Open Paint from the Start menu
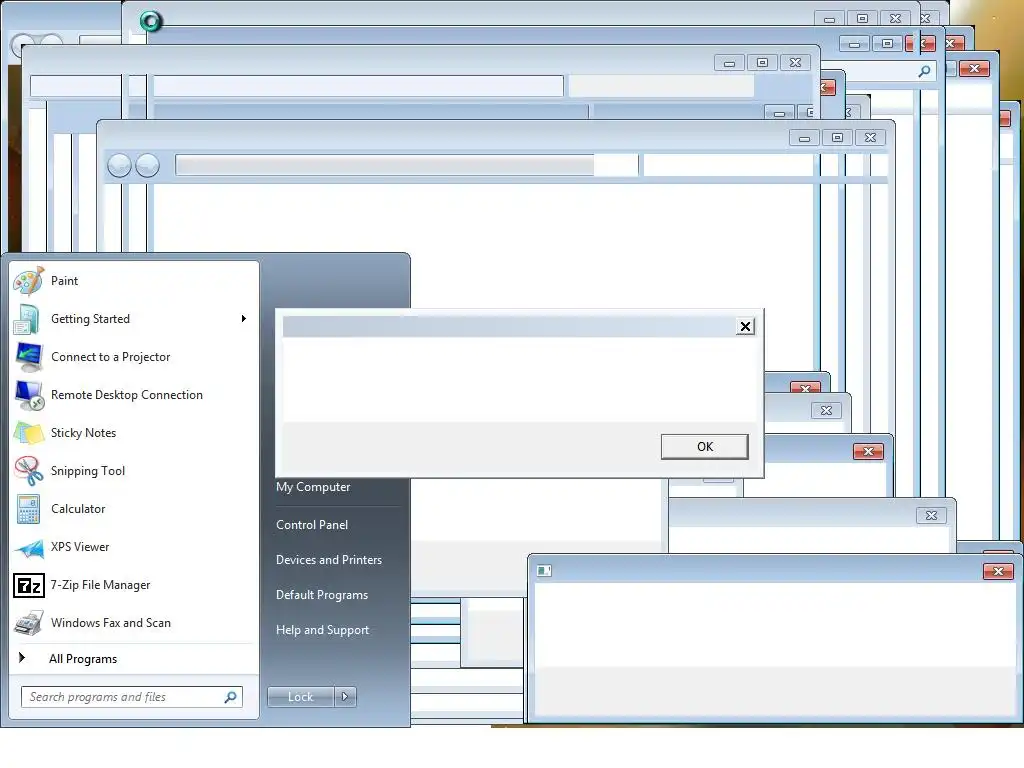 tap(134, 281)
